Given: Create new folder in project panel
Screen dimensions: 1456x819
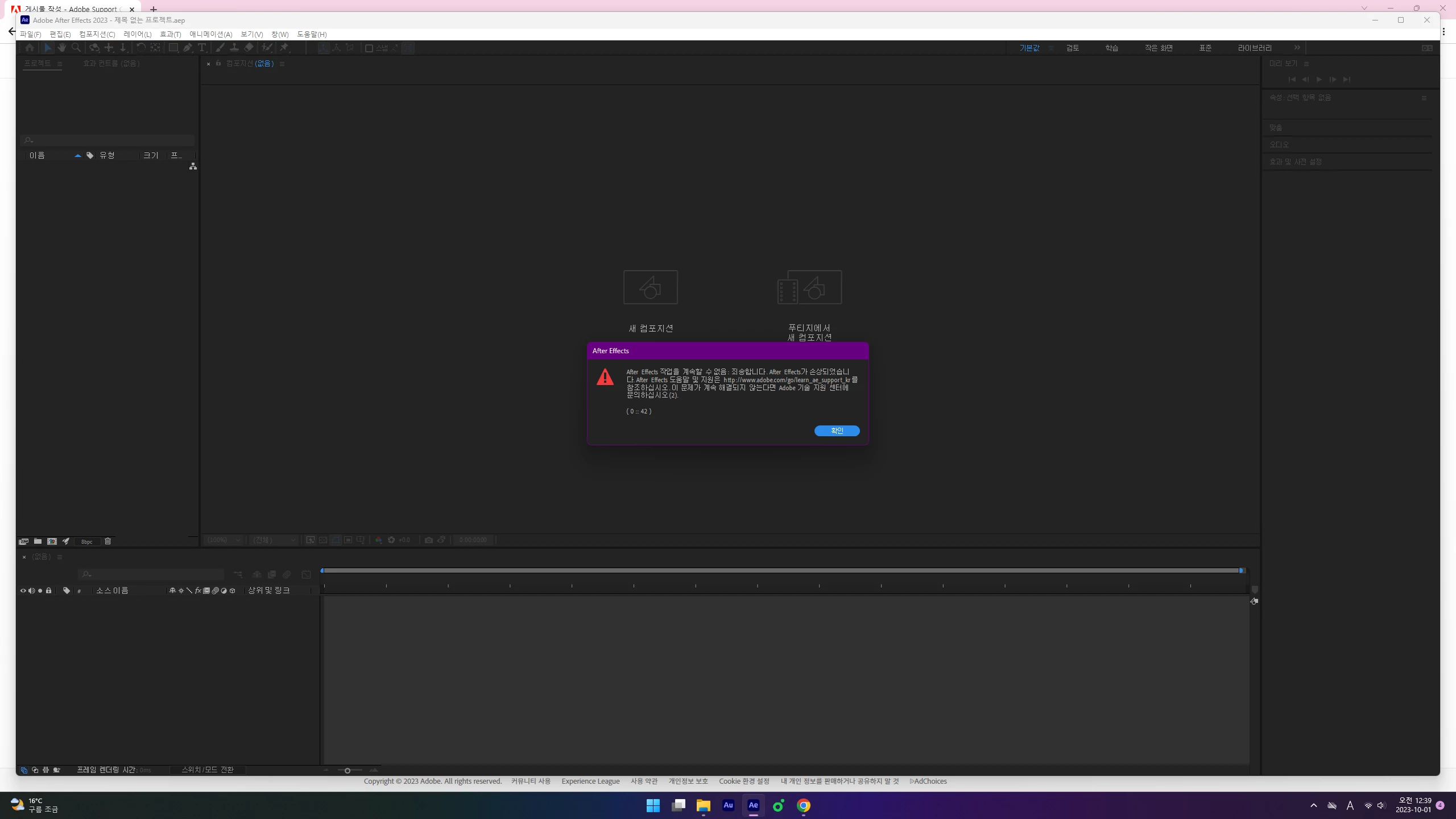Looking at the screenshot, I should click(38, 541).
